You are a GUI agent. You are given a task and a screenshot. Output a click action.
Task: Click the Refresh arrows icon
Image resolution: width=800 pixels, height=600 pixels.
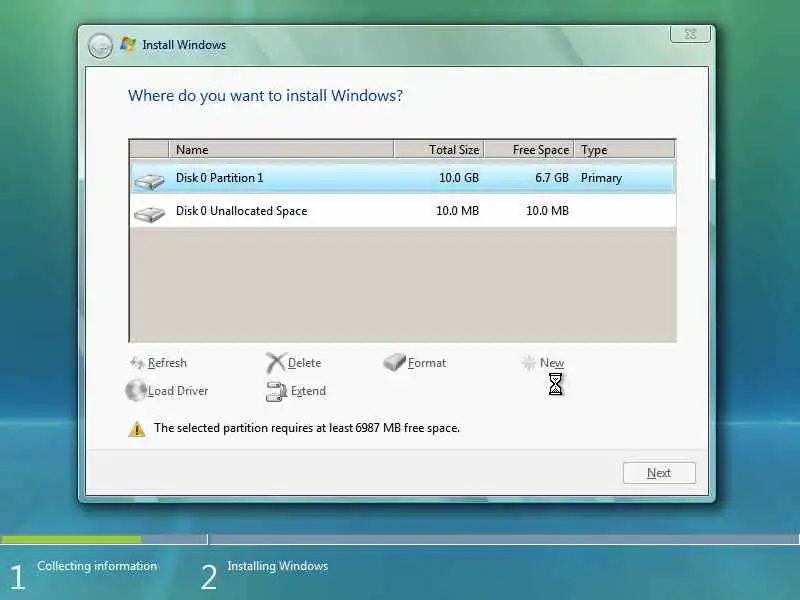tap(137, 363)
